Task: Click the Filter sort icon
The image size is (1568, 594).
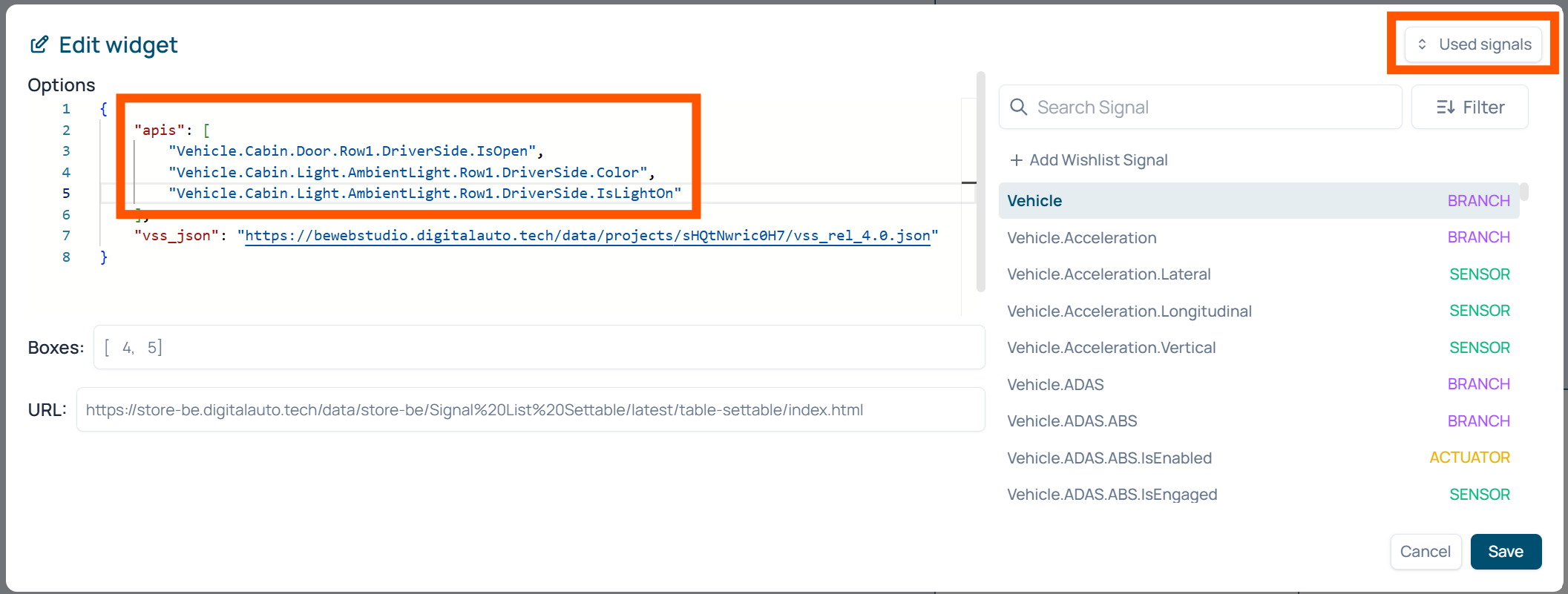Action: [1445, 108]
